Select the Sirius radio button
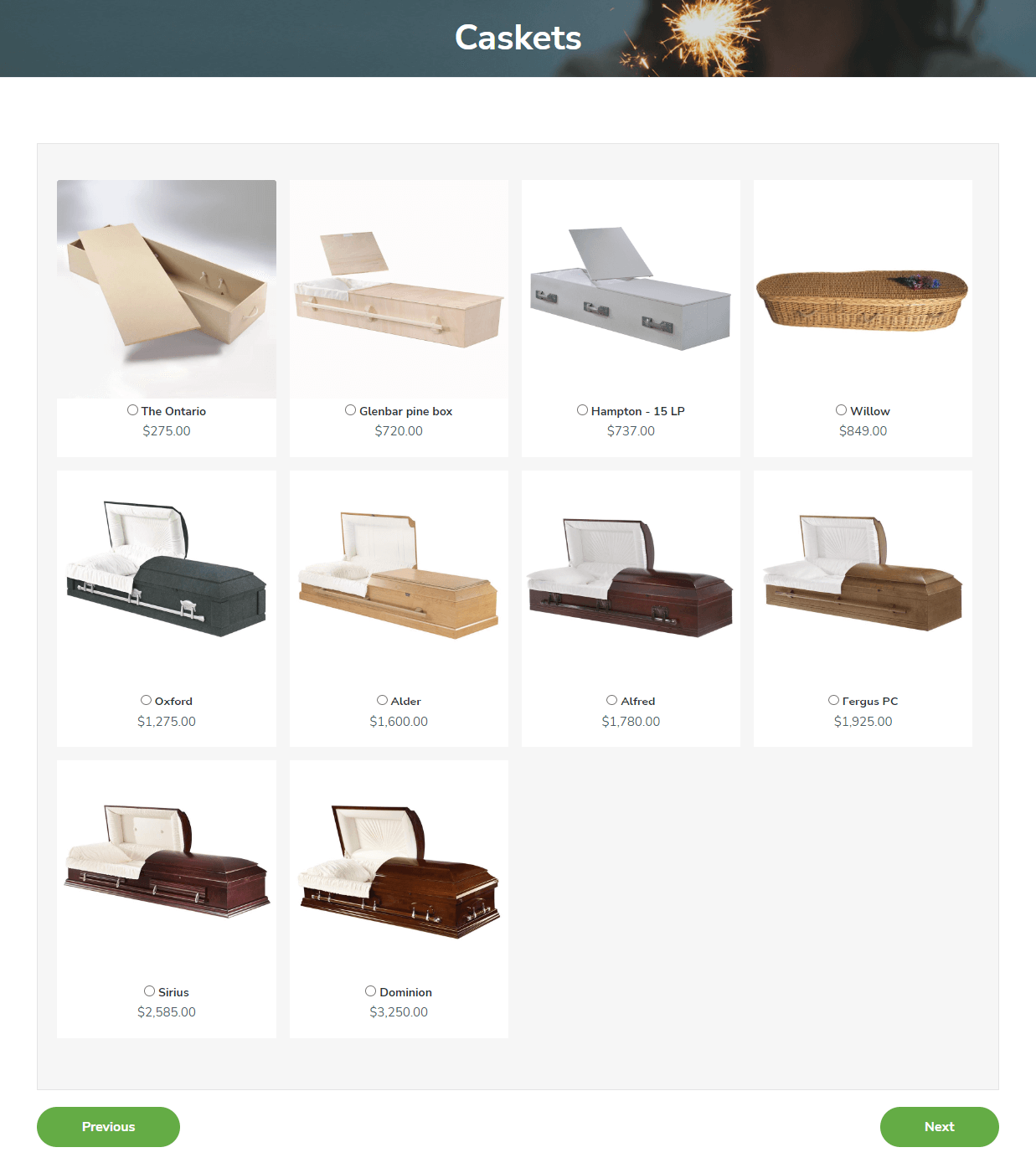This screenshot has width=1036, height=1168. pos(149,991)
